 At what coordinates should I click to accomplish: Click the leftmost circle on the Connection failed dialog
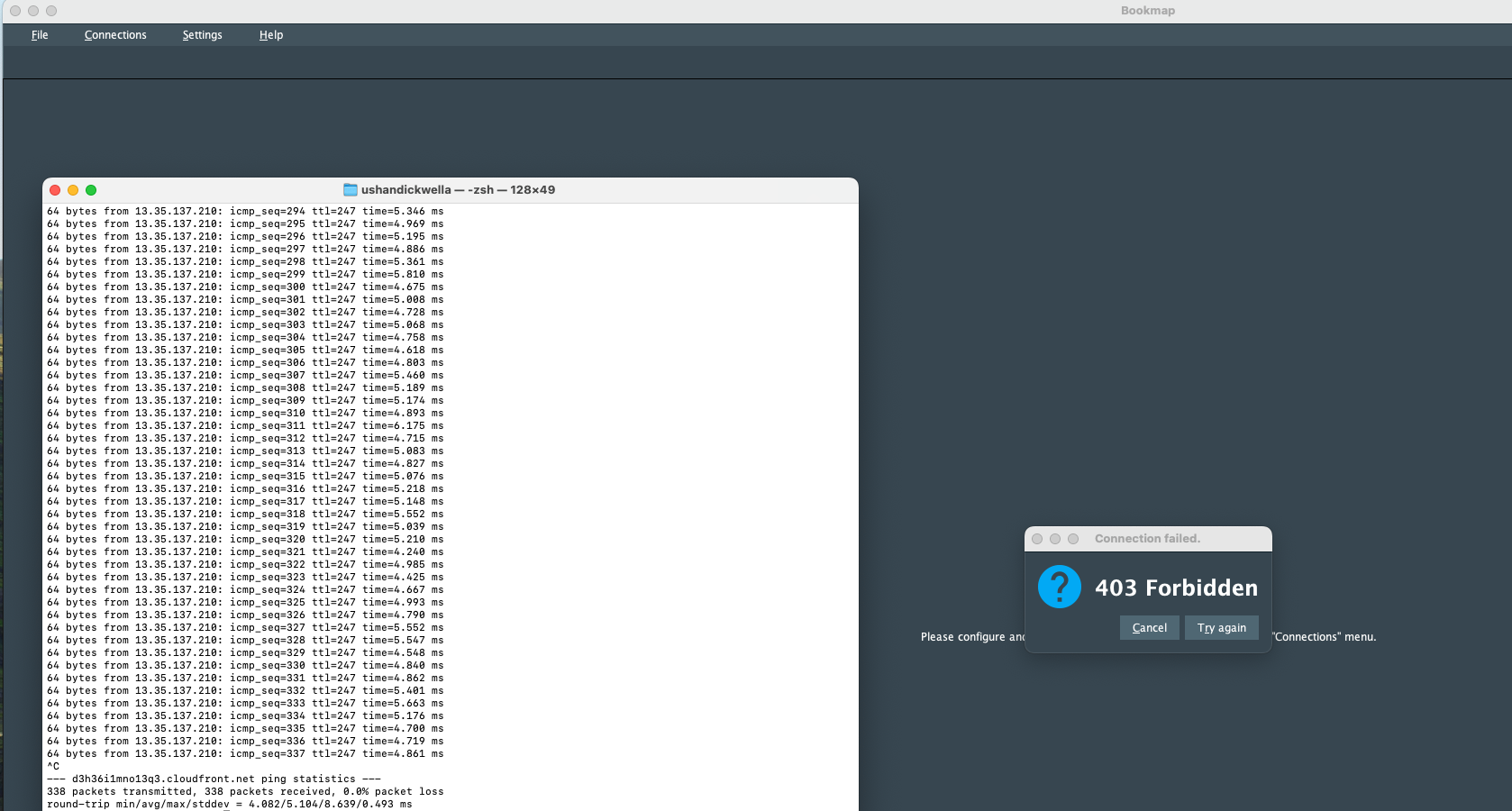(1037, 539)
